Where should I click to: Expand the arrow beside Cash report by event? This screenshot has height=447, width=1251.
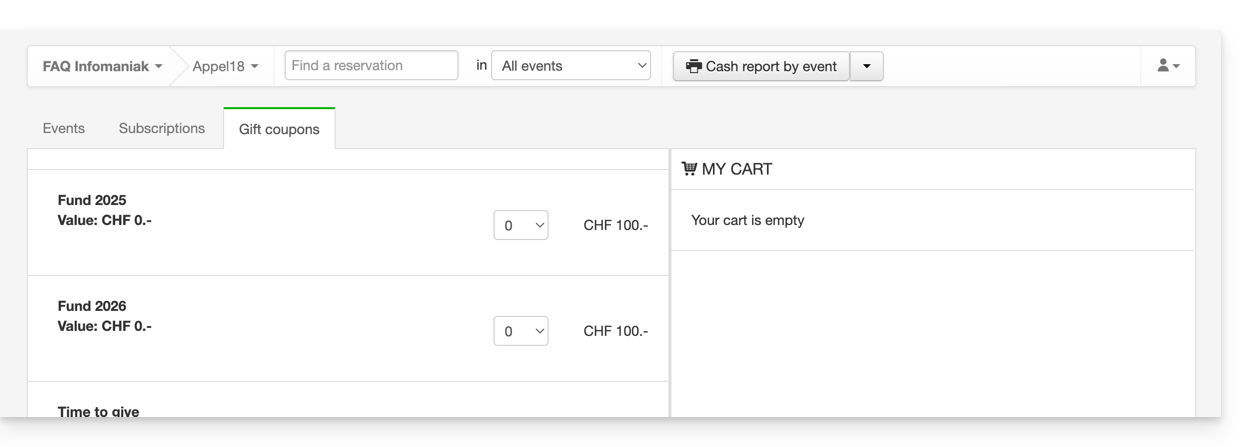(866, 66)
